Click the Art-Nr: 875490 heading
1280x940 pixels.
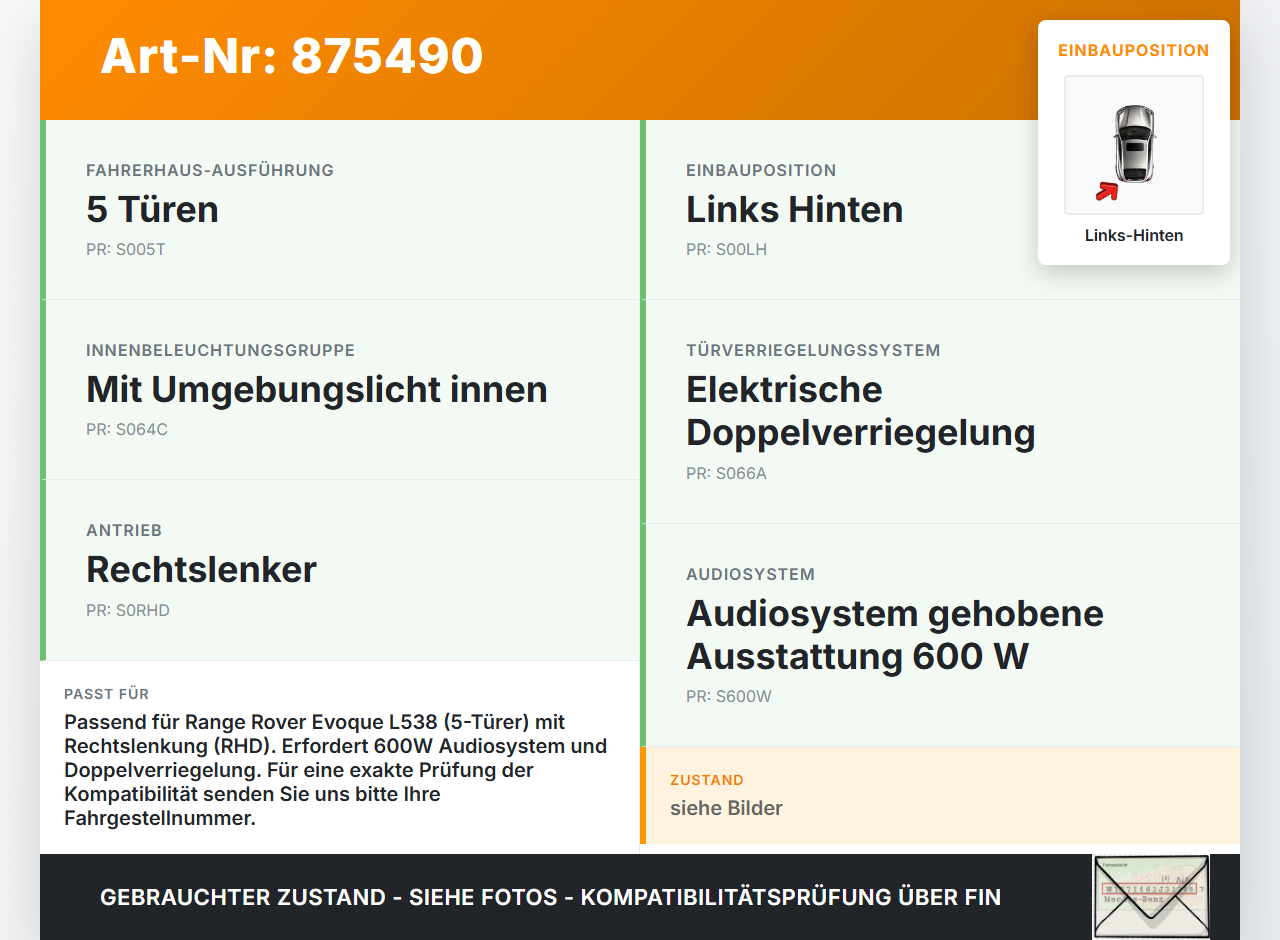click(292, 56)
